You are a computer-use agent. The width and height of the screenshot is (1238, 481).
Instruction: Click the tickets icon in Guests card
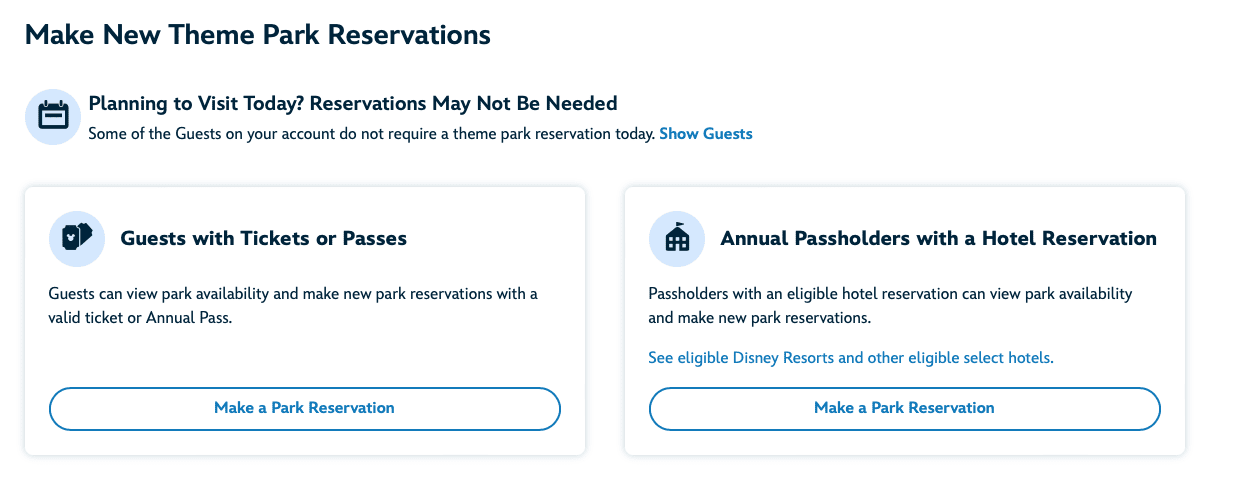pyautogui.click(x=77, y=238)
